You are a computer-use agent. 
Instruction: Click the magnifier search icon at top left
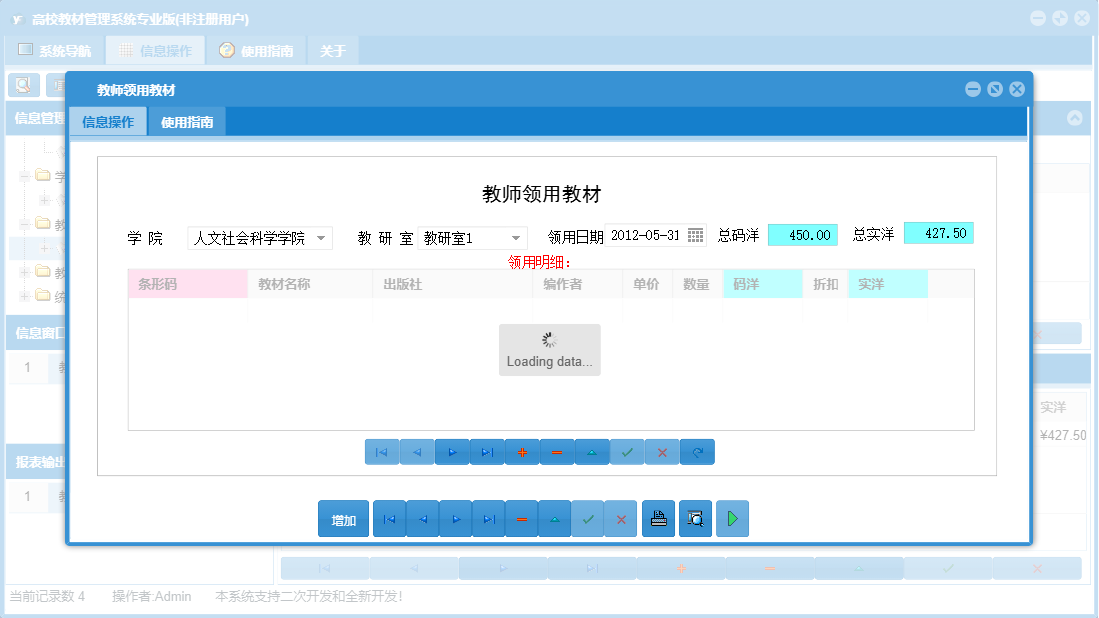click(x=24, y=85)
